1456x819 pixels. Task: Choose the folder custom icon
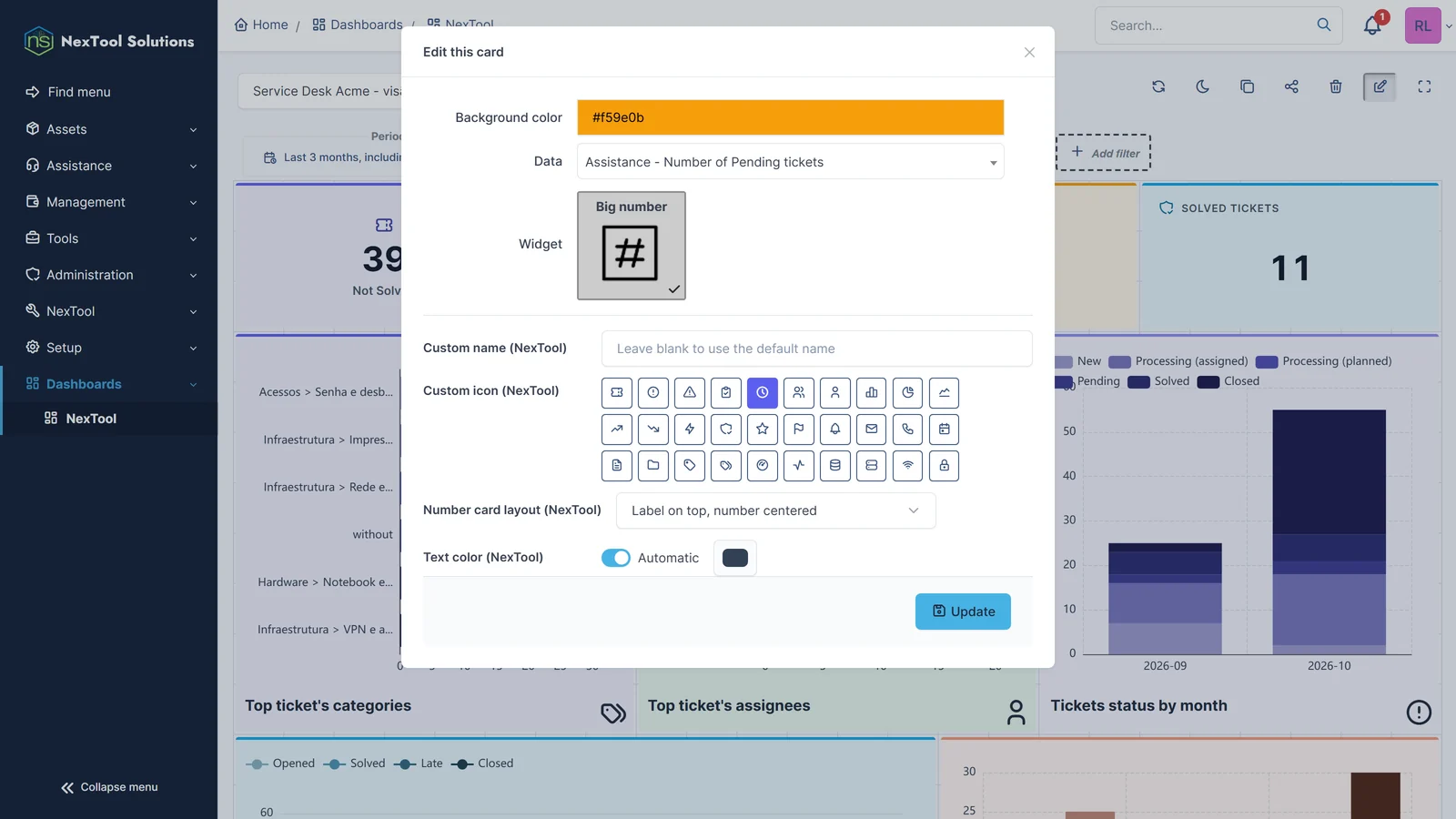(653, 466)
